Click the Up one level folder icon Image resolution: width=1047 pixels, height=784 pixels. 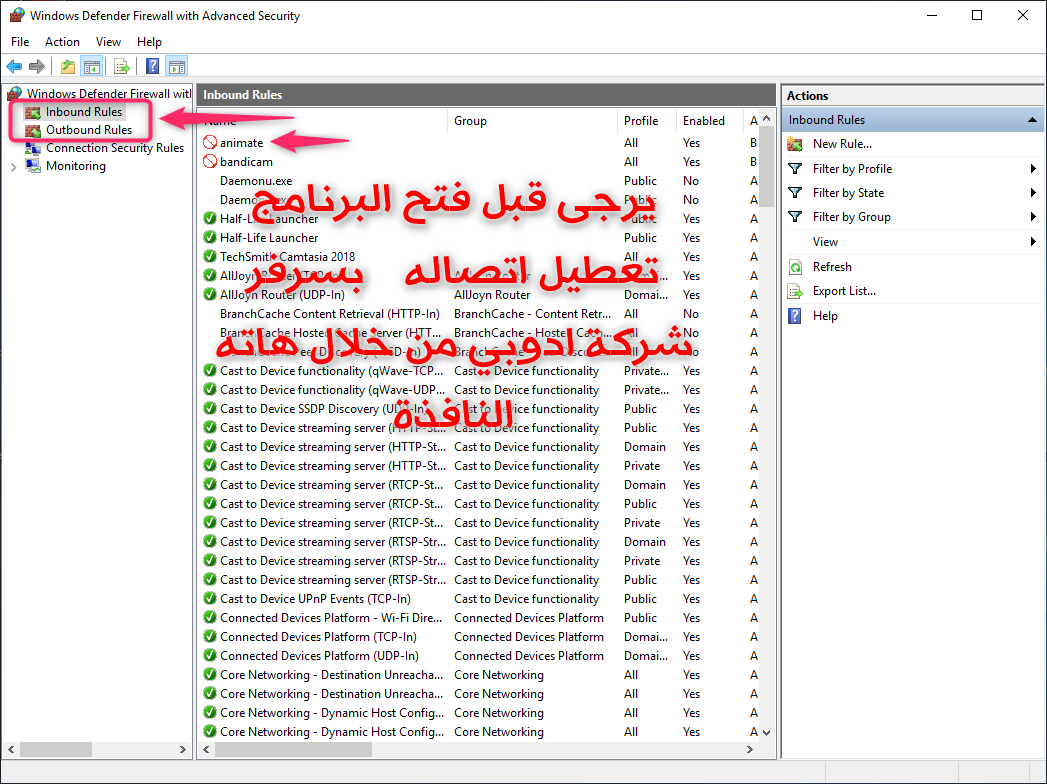pos(67,67)
